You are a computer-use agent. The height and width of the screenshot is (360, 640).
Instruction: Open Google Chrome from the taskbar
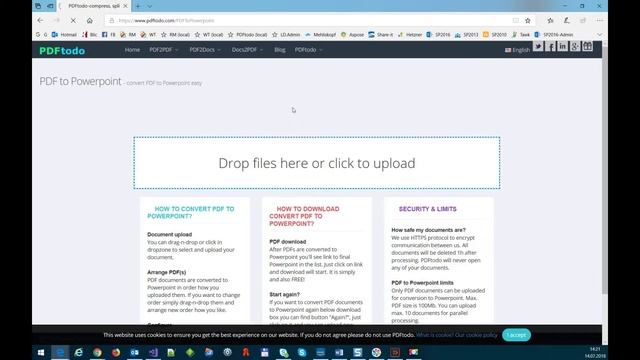click(x=97, y=352)
